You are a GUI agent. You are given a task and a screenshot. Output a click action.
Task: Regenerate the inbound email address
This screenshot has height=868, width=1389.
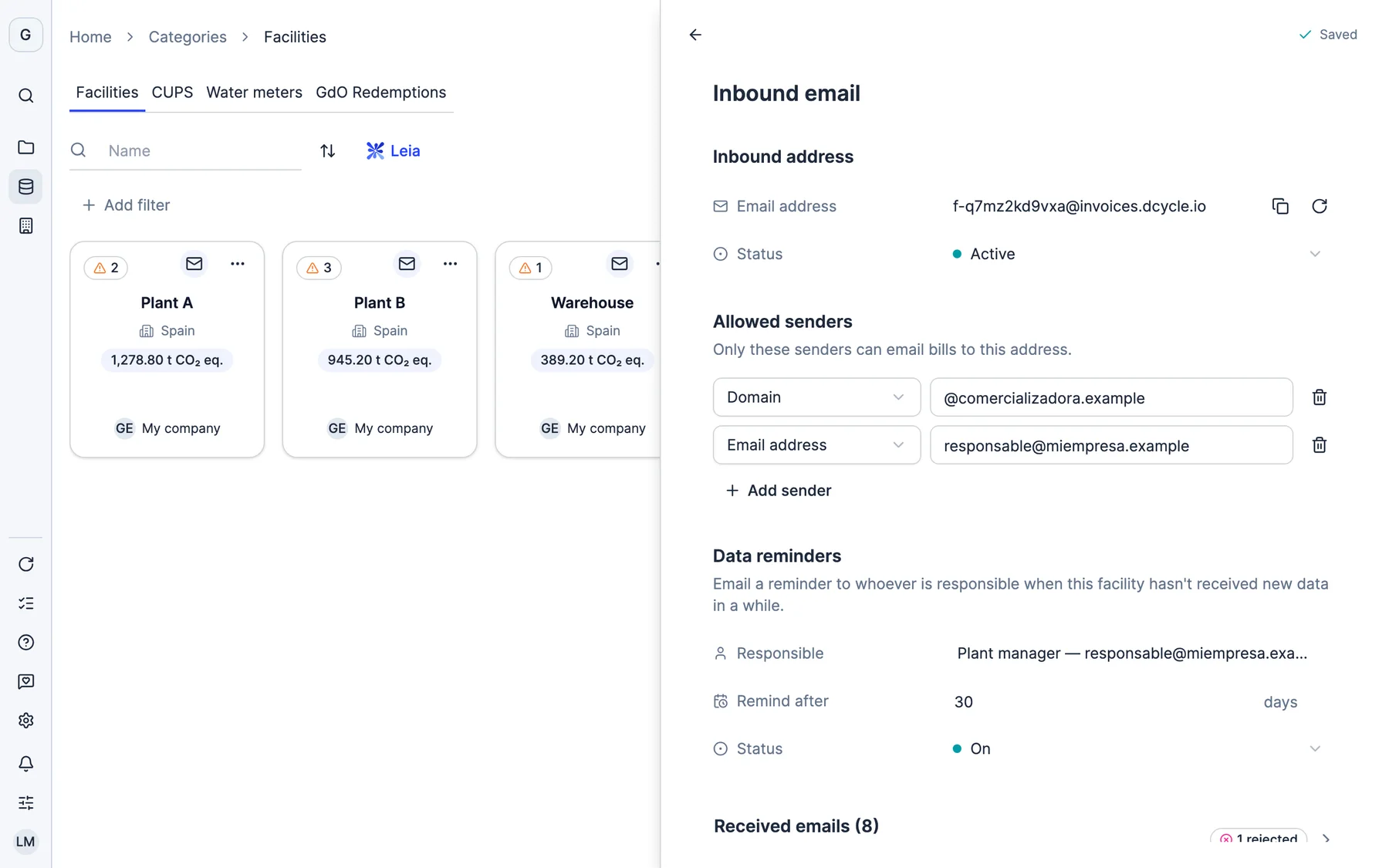pyautogui.click(x=1320, y=206)
